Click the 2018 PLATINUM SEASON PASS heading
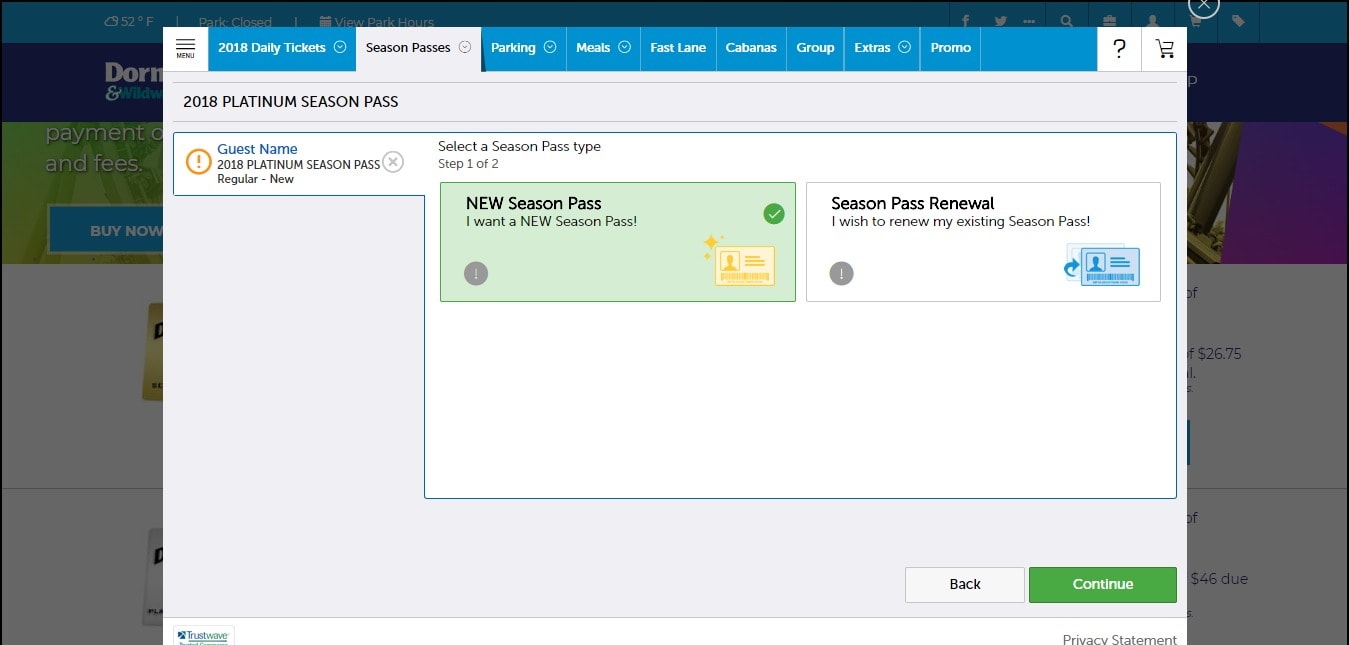 [290, 102]
